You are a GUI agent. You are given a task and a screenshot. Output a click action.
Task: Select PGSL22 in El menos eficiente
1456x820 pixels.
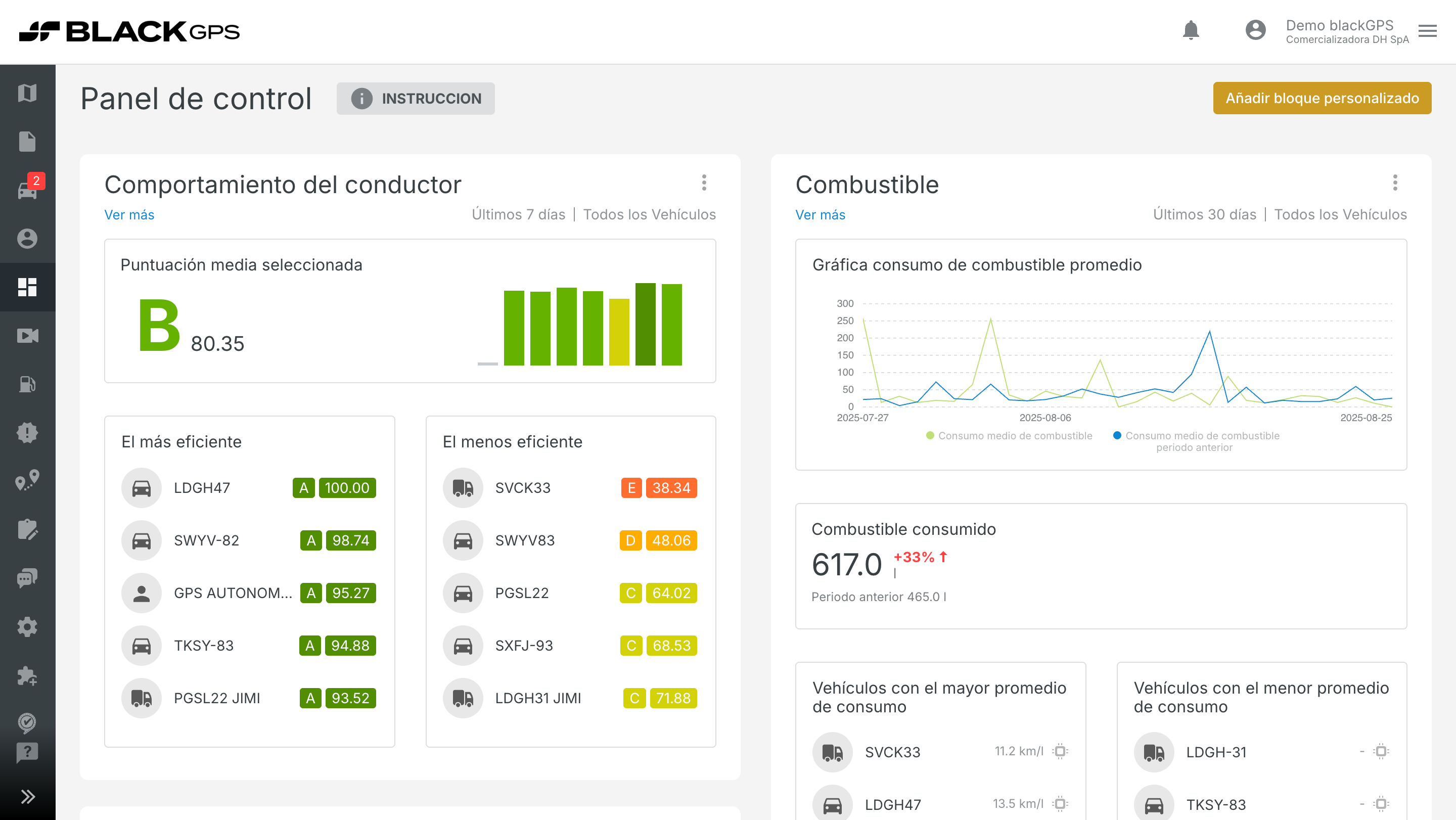pyautogui.click(x=570, y=593)
